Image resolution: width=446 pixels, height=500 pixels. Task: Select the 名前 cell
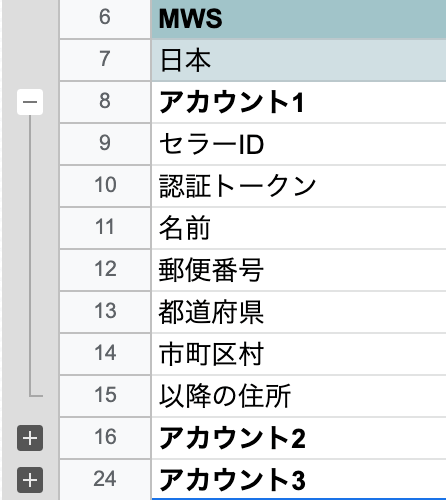click(x=299, y=228)
